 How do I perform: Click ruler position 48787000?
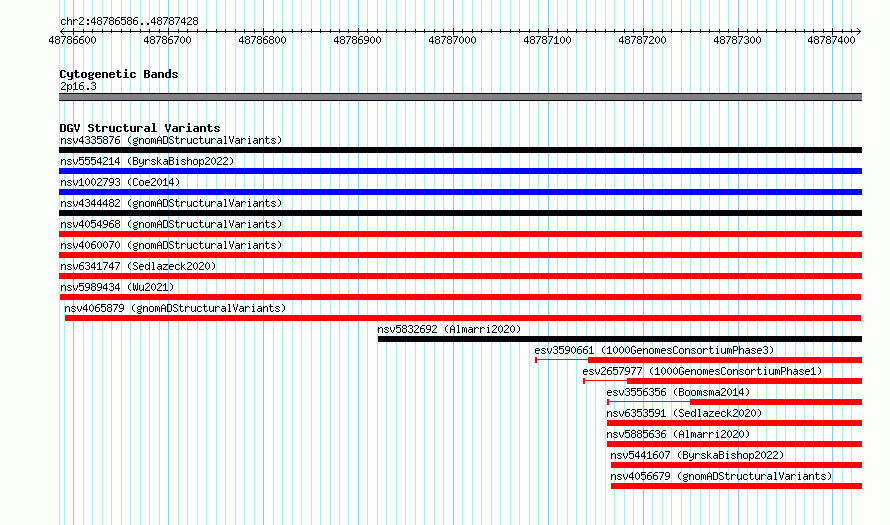(x=452, y=40)
